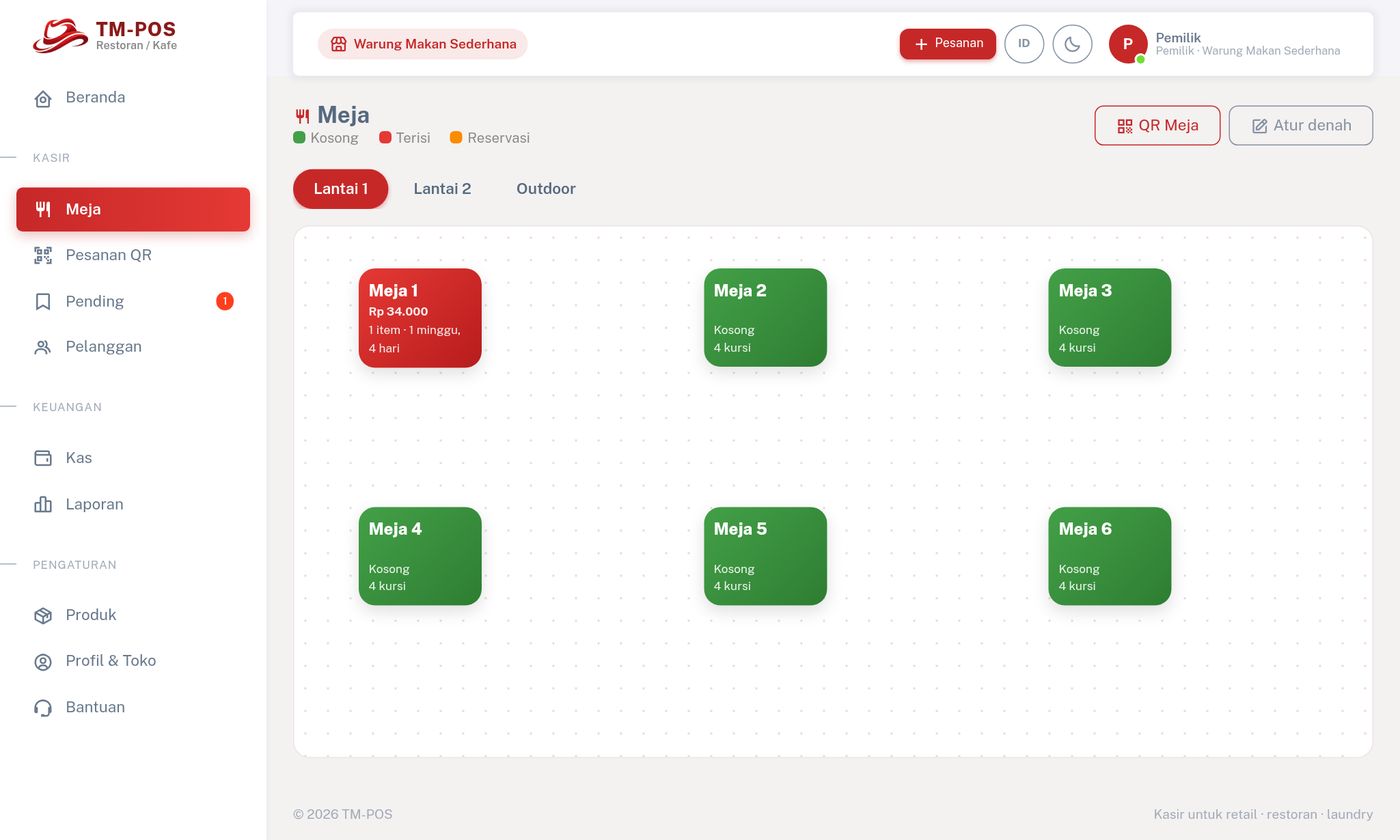The image size is (1400, 840).
Task: Open Pesanan QR in the sidebar
Action: pyautogui.click(x=133, y=255)
